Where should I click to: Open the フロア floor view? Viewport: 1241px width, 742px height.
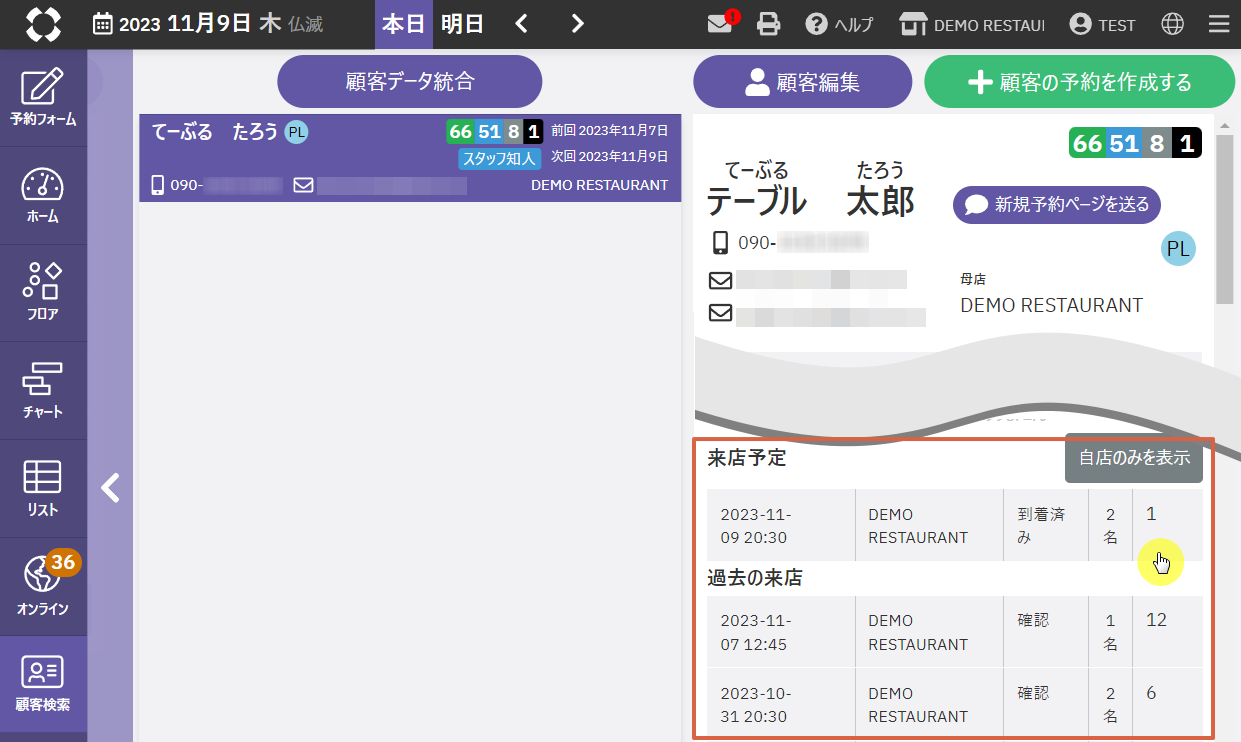click(x=43, y=293)
